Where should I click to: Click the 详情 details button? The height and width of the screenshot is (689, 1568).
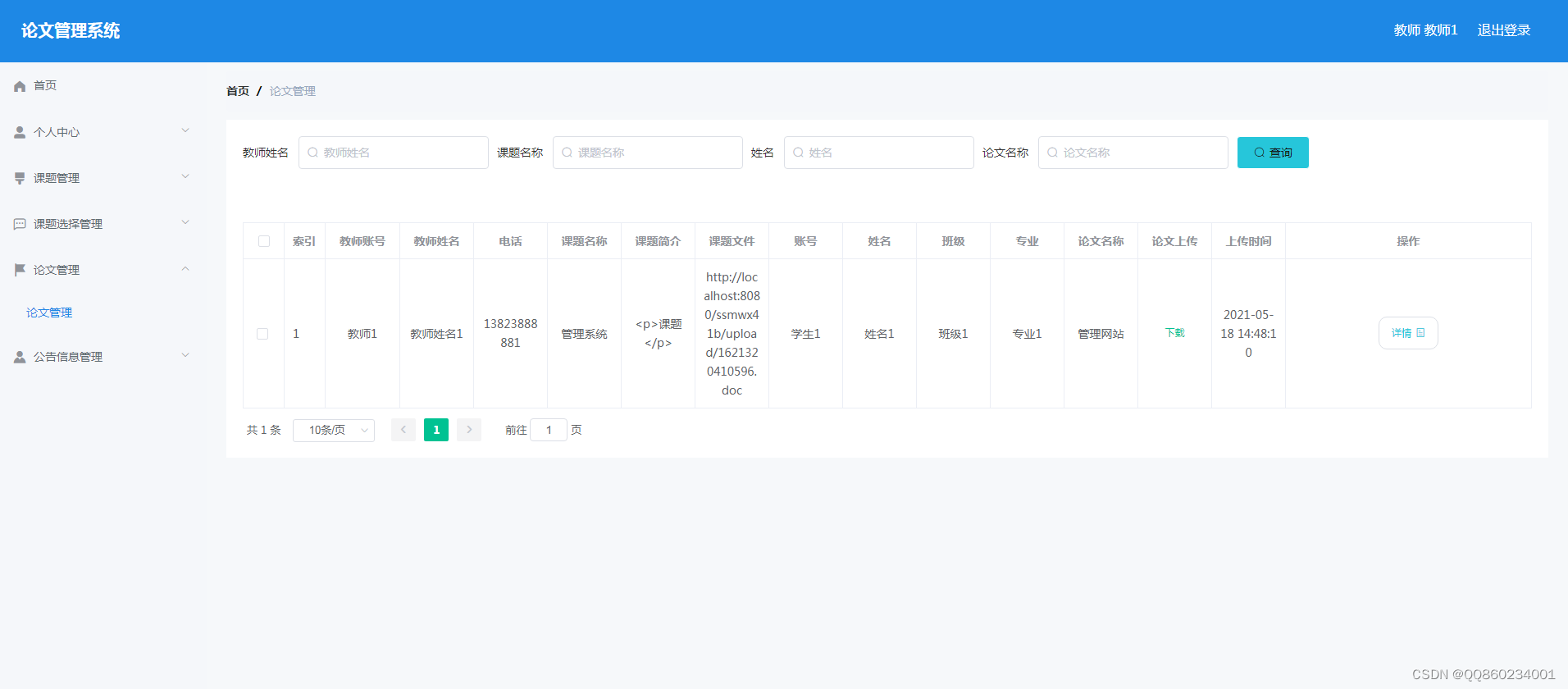click(1408, 333)
